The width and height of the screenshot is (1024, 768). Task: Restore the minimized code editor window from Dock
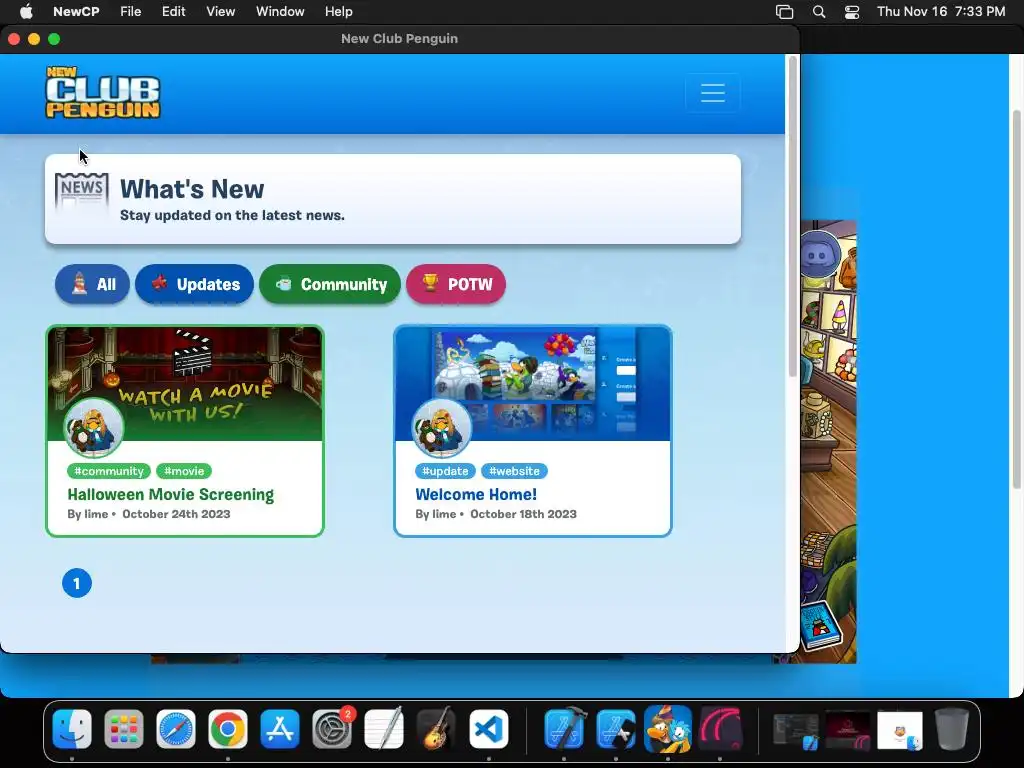tap(796, 730)
